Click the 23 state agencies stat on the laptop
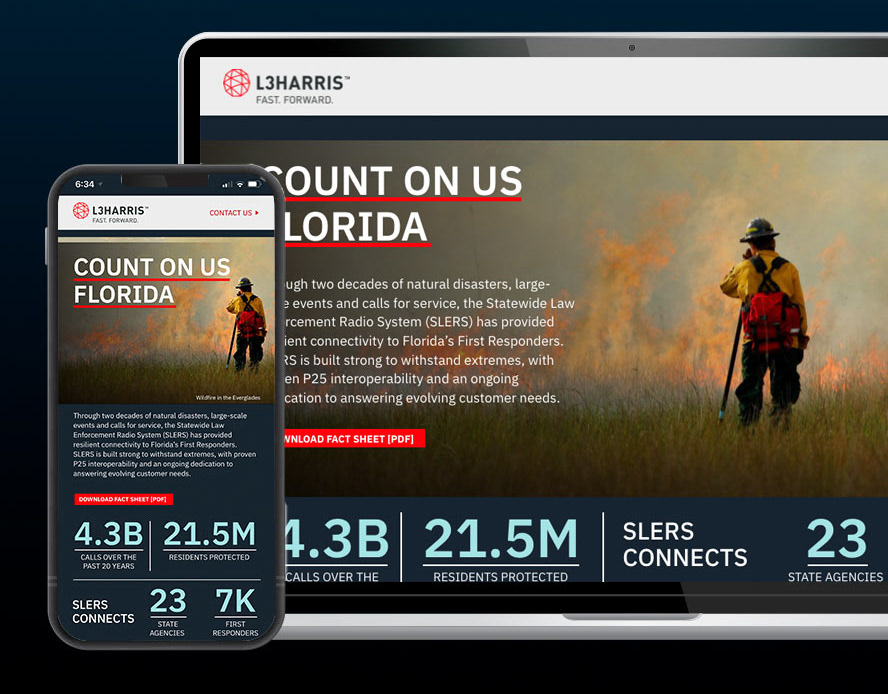The image size is (888, 694). [x=836, y=550]
